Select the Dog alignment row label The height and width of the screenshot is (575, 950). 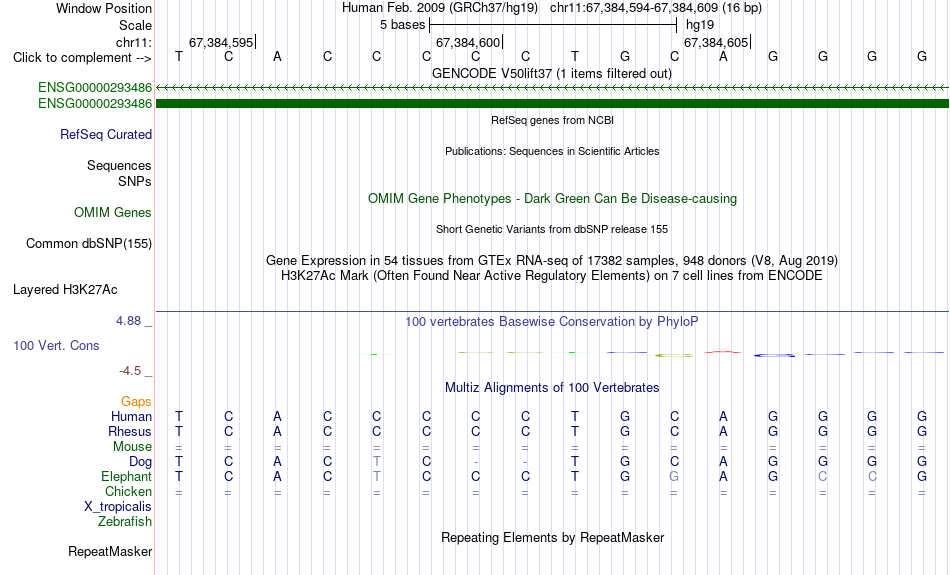tap(140, 462)
